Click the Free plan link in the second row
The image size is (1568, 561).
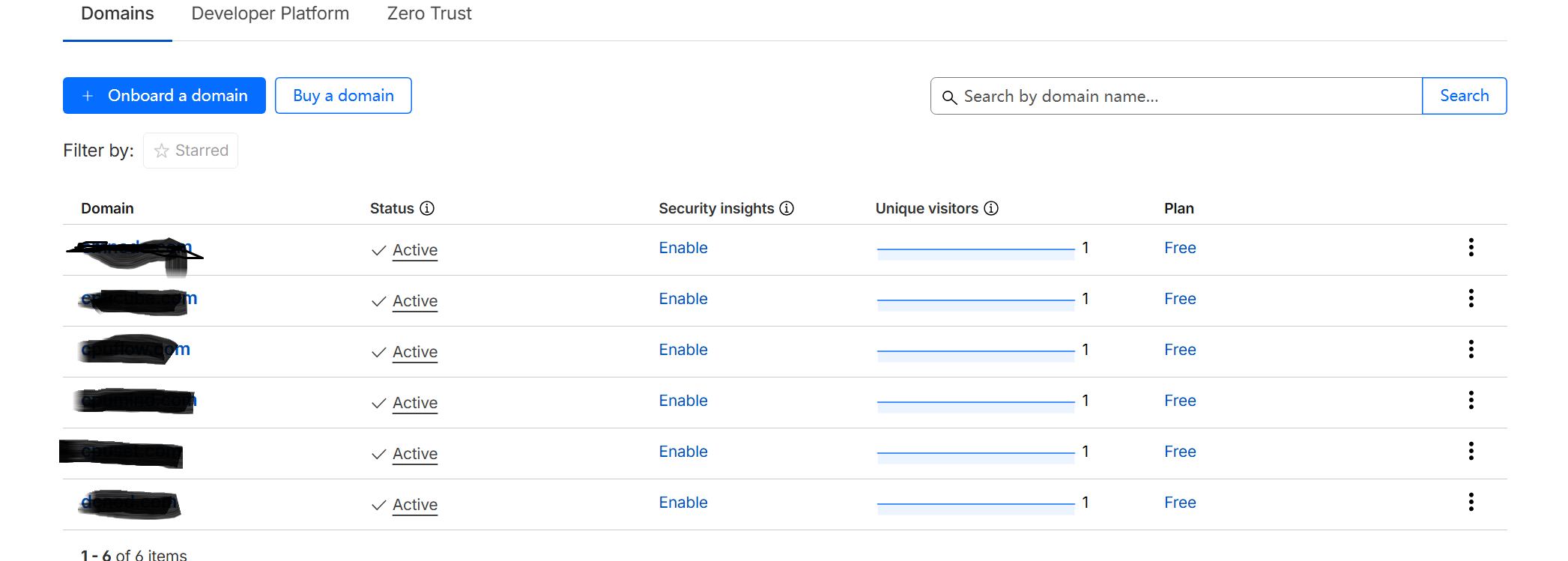pyautogui.click(x=1180, y=299)
